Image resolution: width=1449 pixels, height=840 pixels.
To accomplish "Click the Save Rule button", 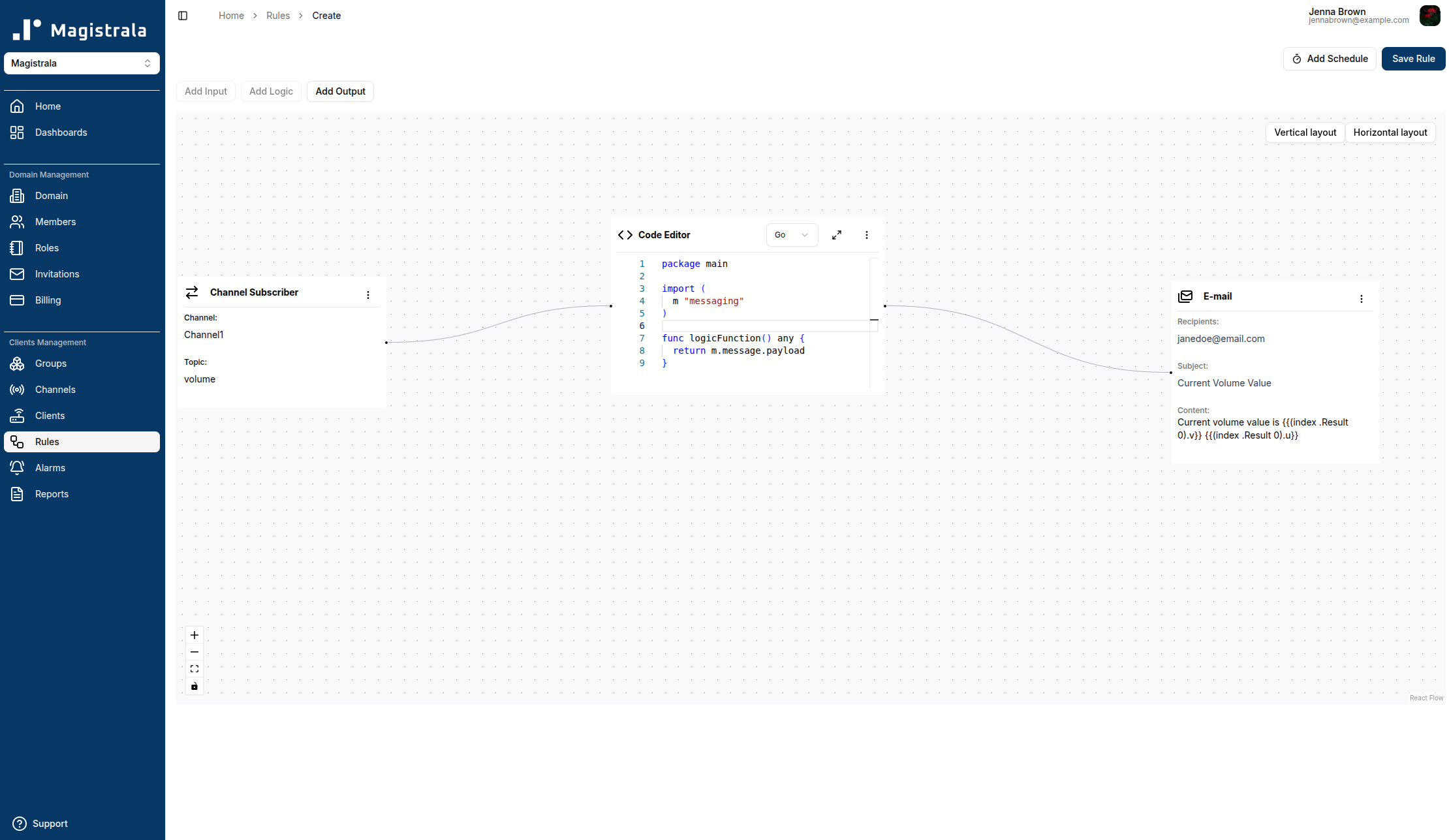I will [1413, 59].
